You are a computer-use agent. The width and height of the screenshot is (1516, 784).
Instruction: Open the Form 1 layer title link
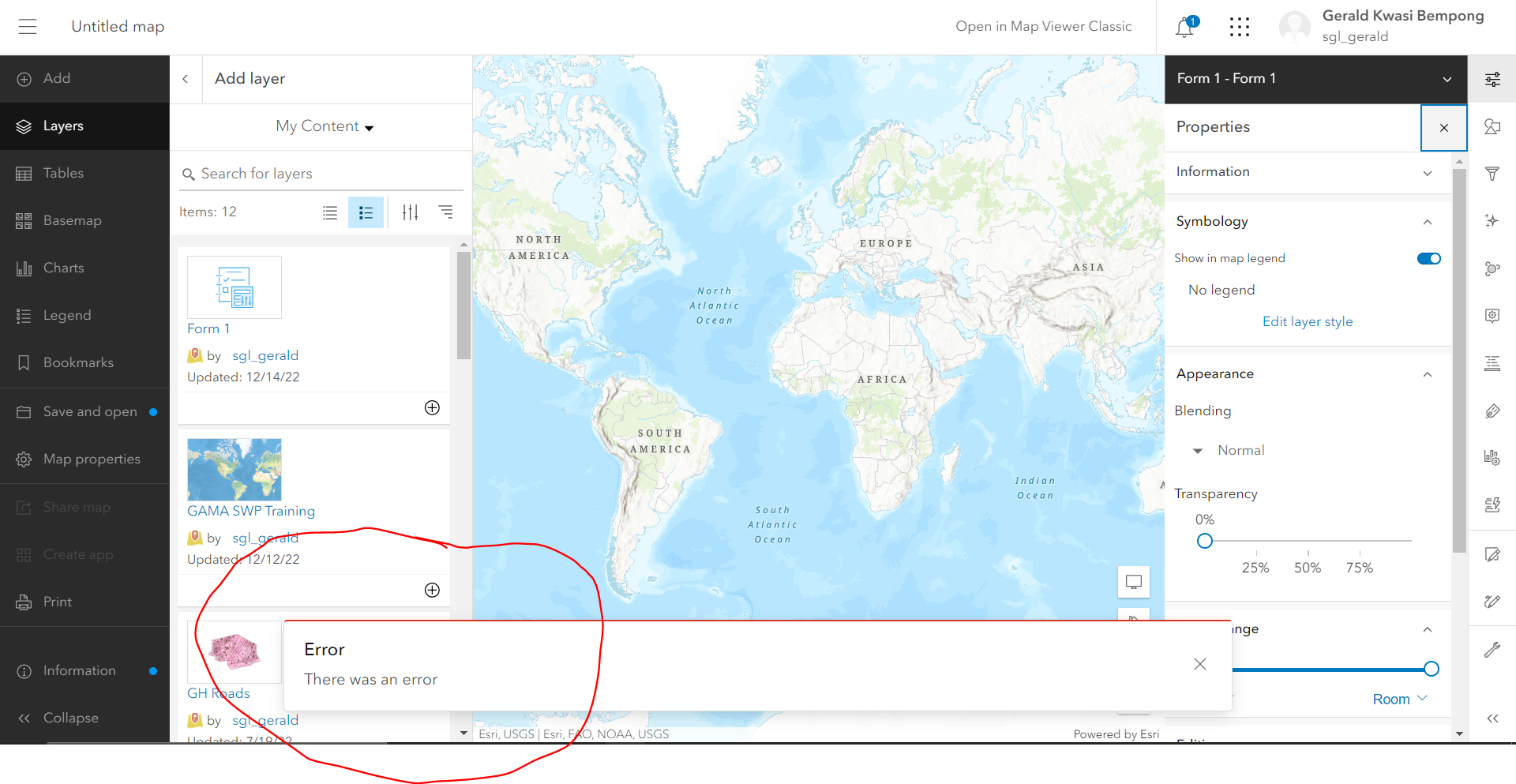tap(208, 329)
